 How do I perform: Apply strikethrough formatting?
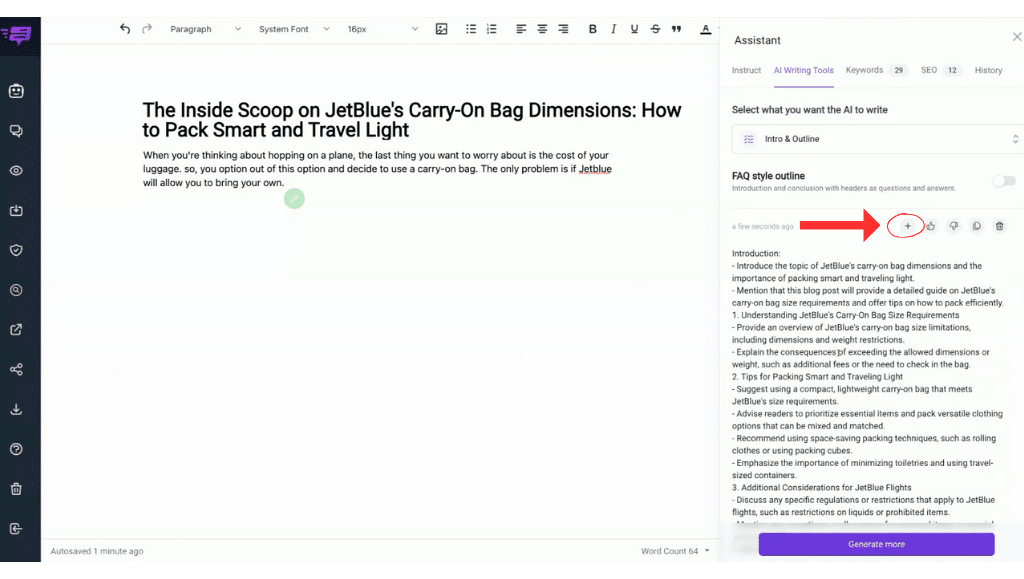(655, 29)
